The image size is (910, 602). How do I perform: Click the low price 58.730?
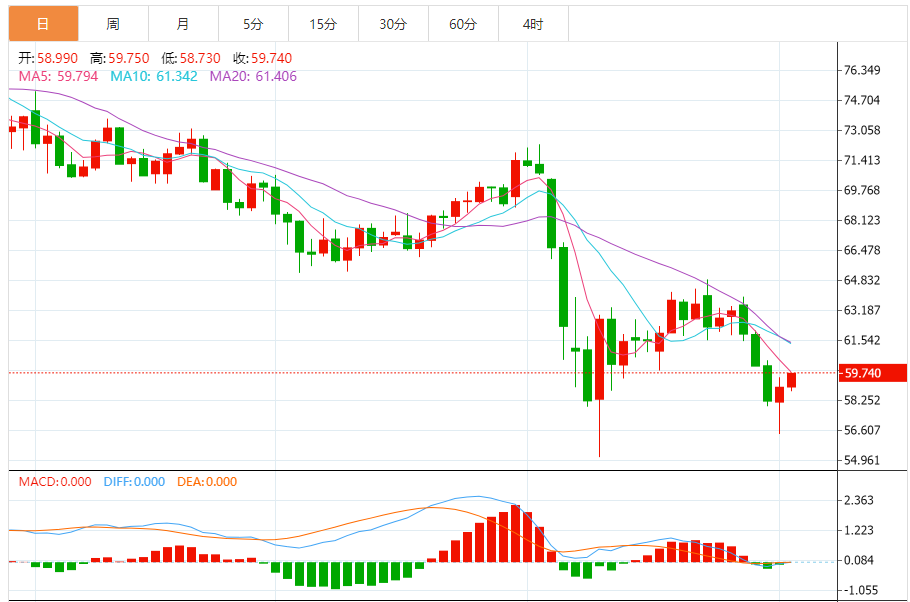click(x=200, y=58)
